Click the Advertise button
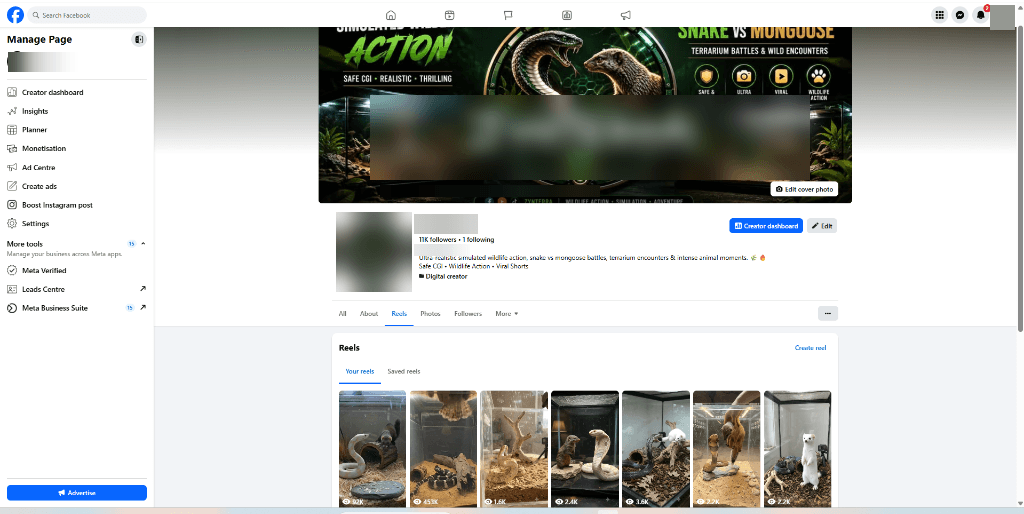Viewport: 1024px width, 514px height. (x=77, y=492)
